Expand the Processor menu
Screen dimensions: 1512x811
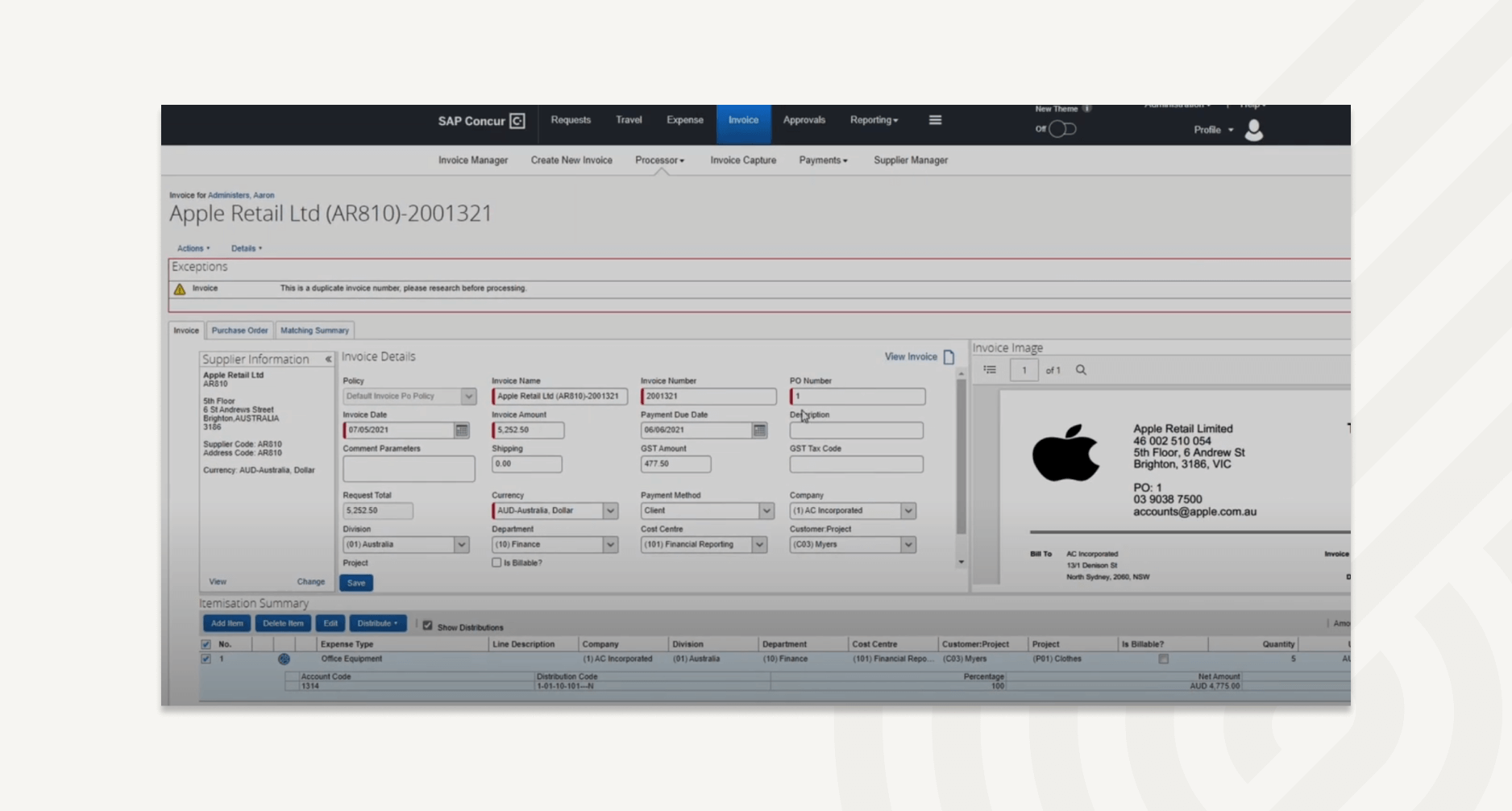(x=659, y=160)
